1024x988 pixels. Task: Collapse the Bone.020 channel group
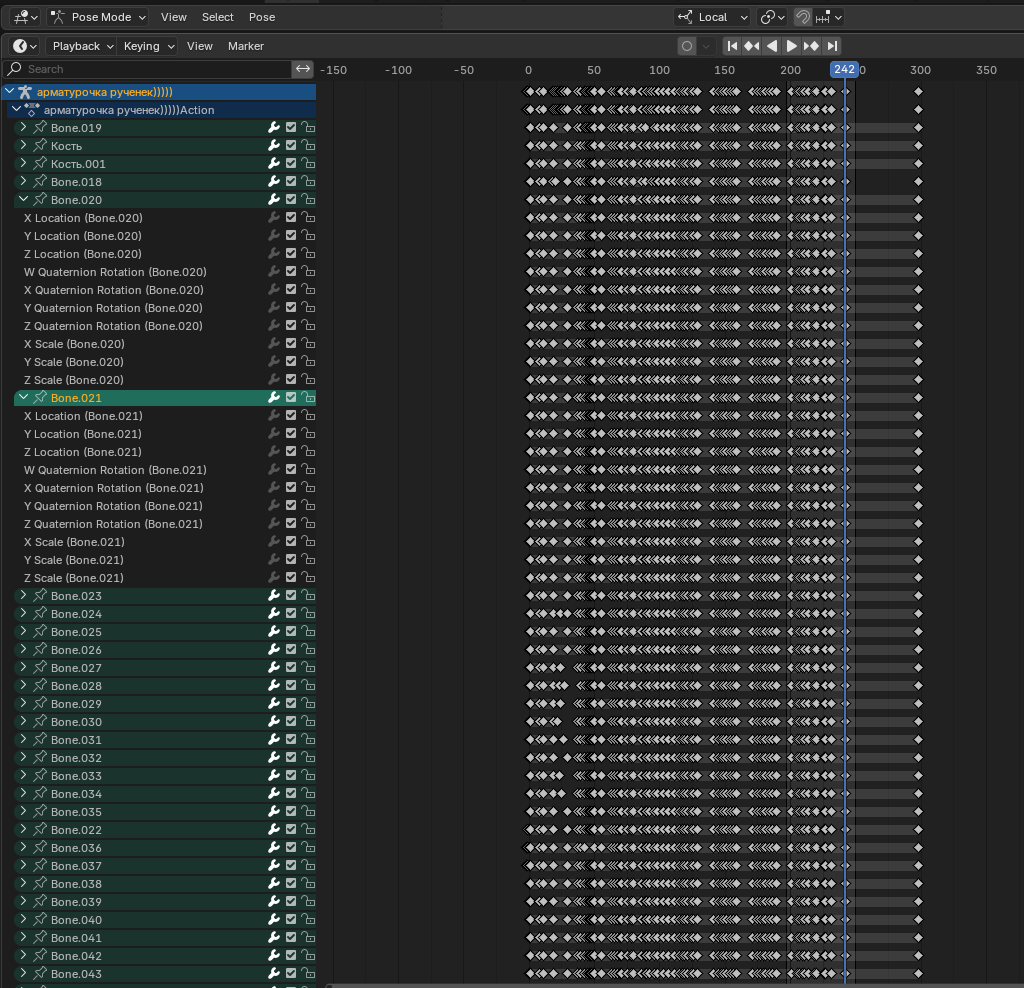[23, 200]
